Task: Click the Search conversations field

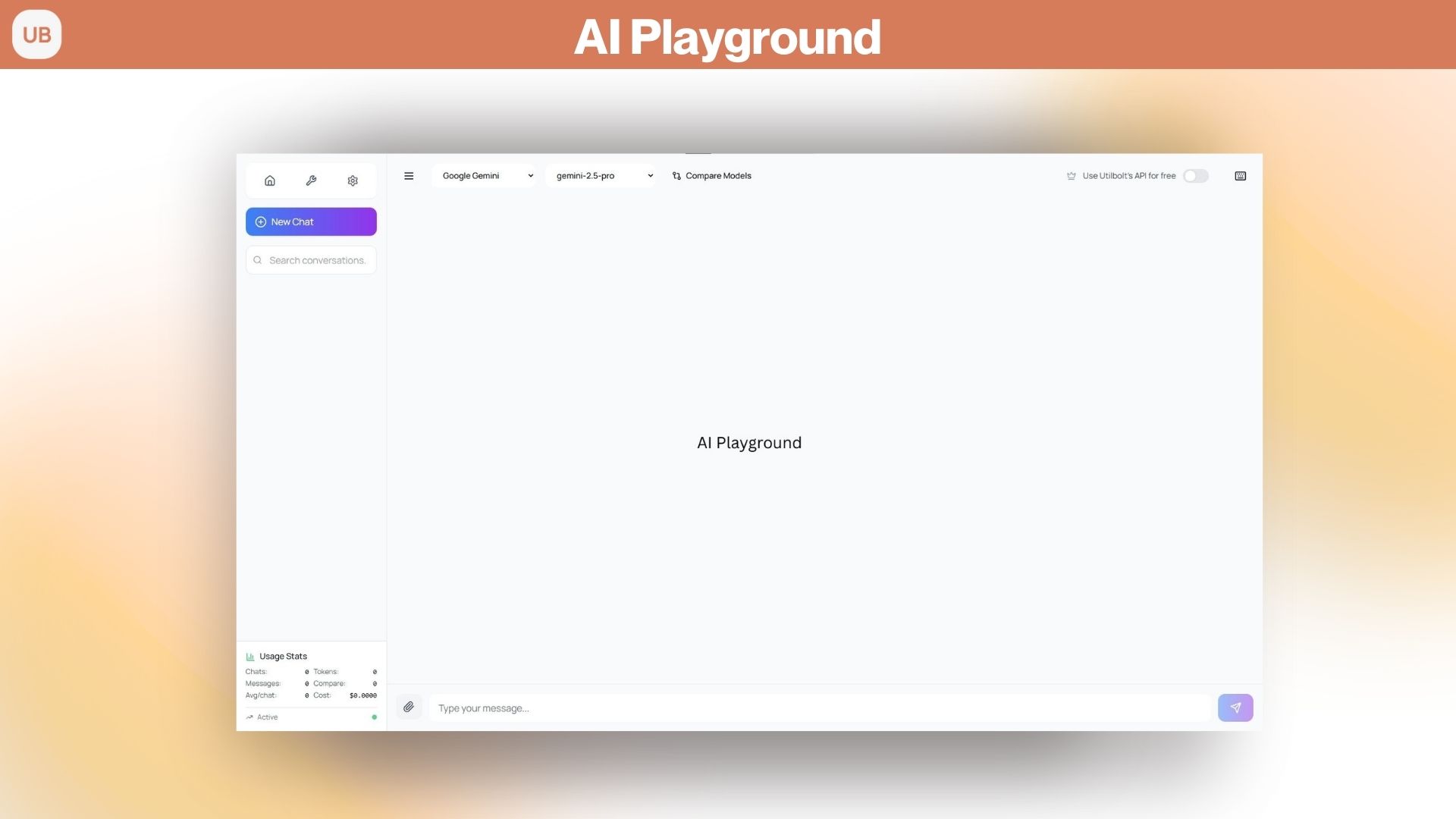Action: [x=311, y=259]
